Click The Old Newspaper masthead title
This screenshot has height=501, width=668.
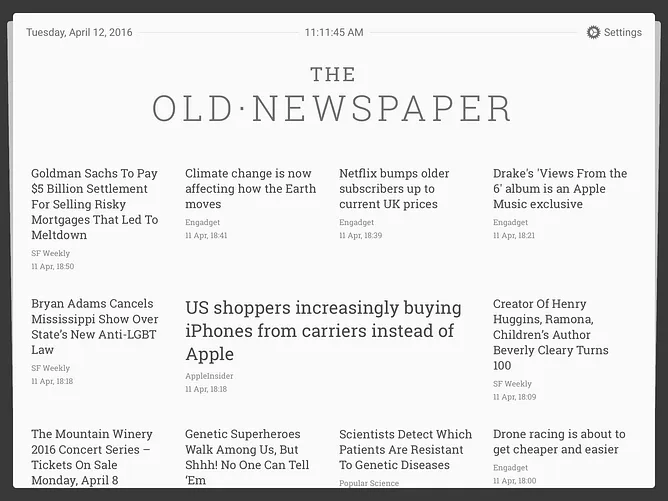(332, 95)
